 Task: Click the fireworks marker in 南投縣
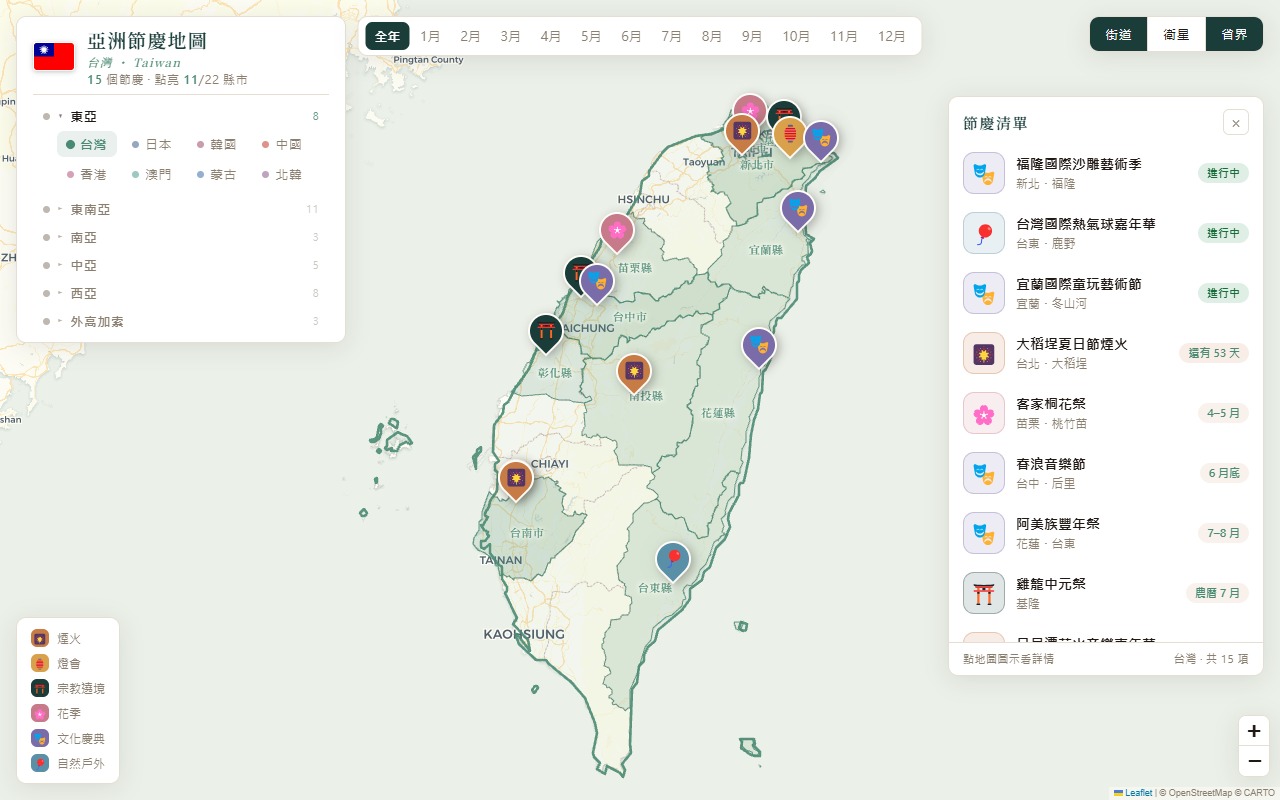point(633,372)
